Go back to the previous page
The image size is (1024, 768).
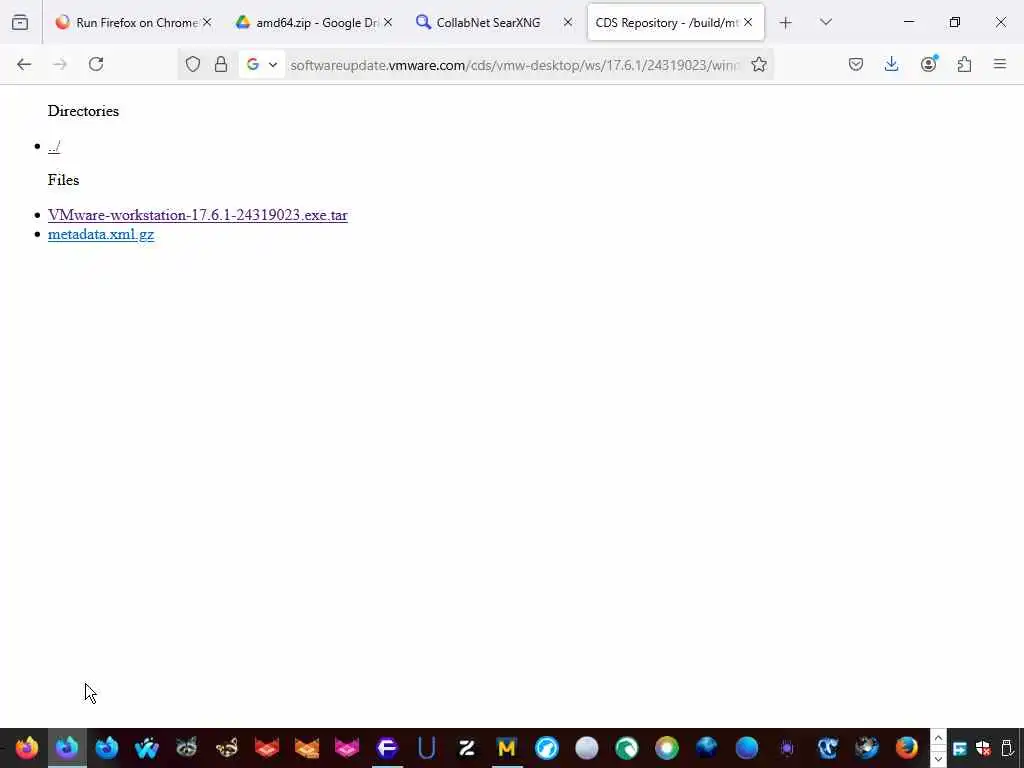tap(24, 64)
